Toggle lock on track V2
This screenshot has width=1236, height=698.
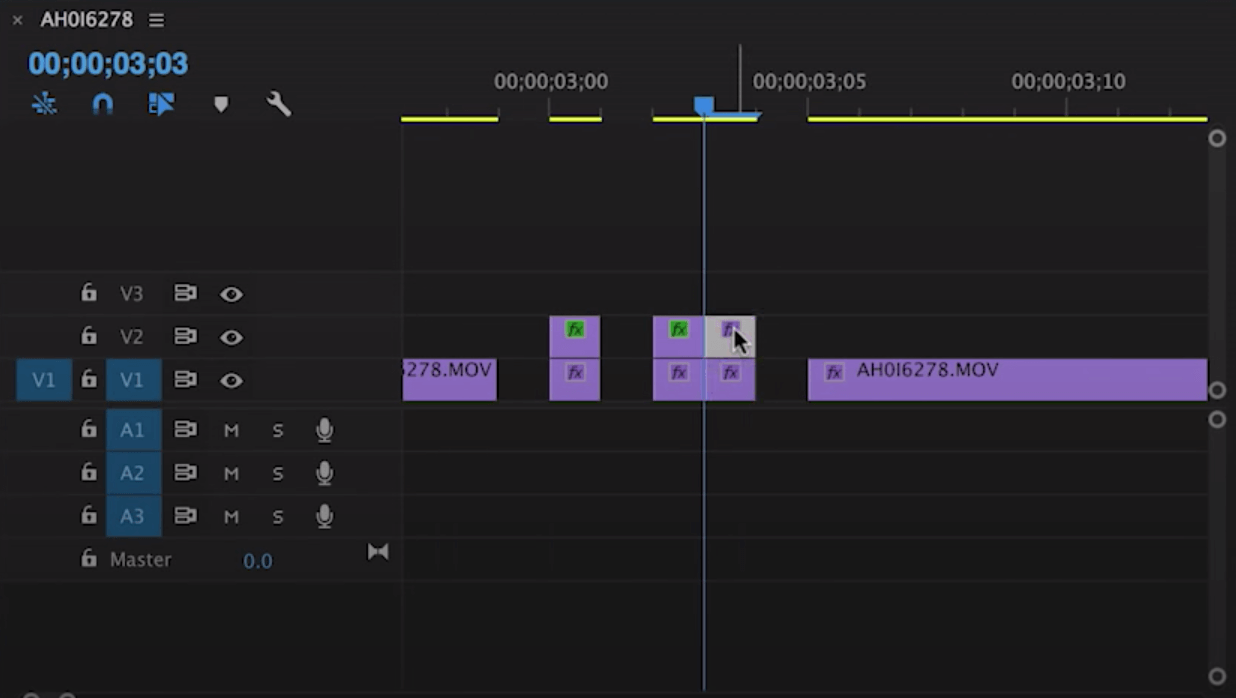pyautogui.click(x=89, y=336)
